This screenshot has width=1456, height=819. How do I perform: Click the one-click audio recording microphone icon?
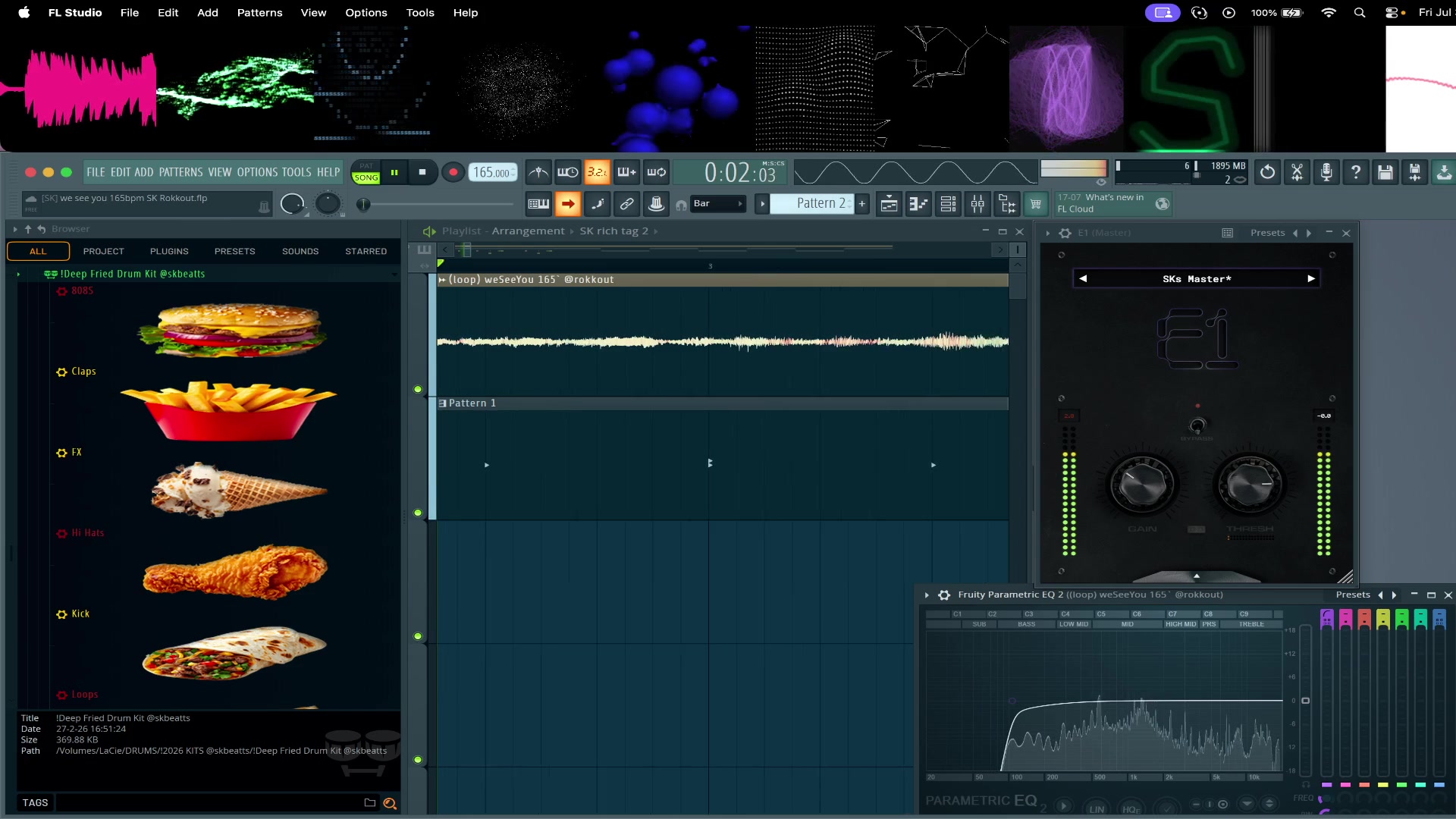(1326, 172)
